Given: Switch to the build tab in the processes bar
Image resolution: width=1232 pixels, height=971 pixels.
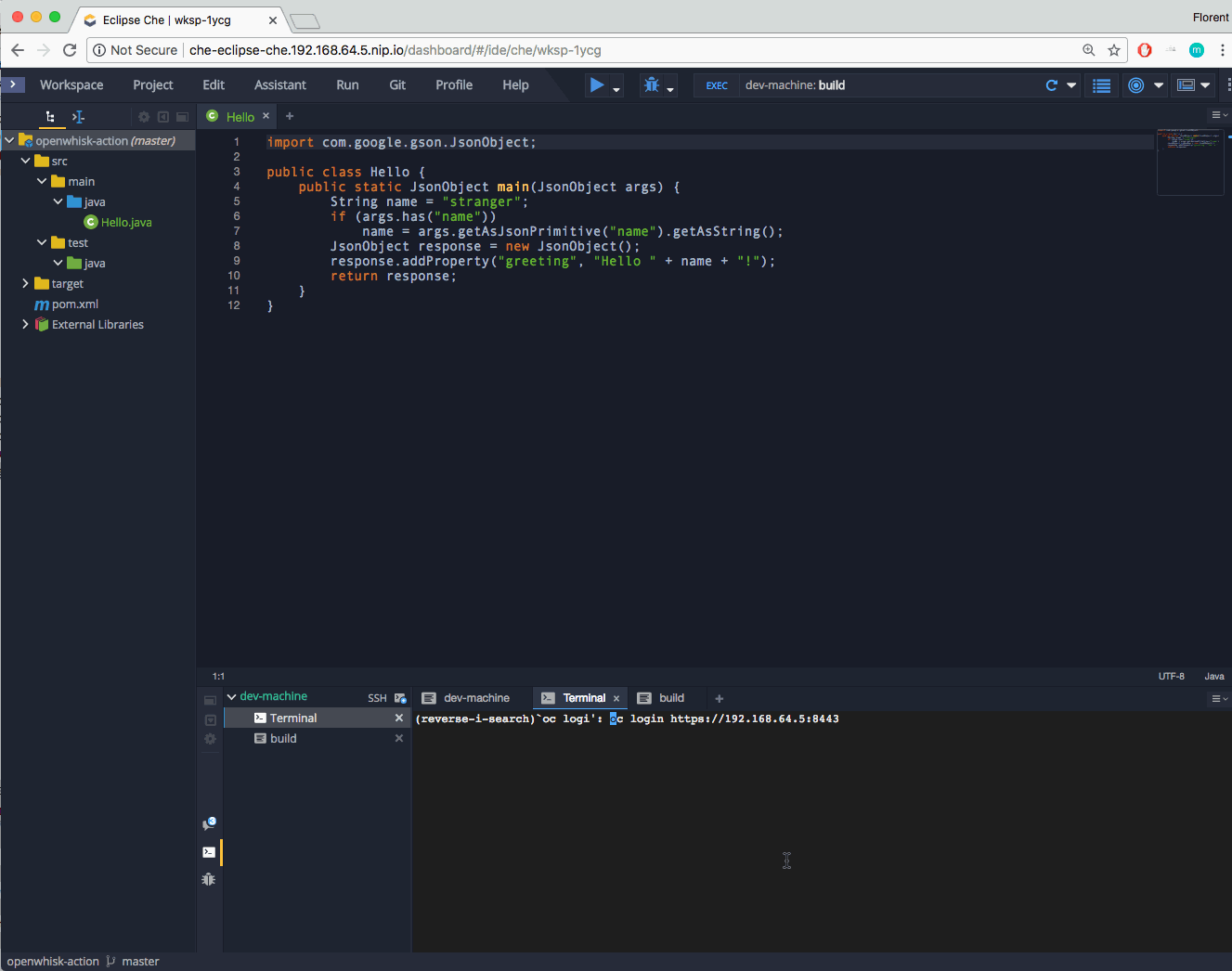Looking at the screenshot, I should click(x=670, y=697).
